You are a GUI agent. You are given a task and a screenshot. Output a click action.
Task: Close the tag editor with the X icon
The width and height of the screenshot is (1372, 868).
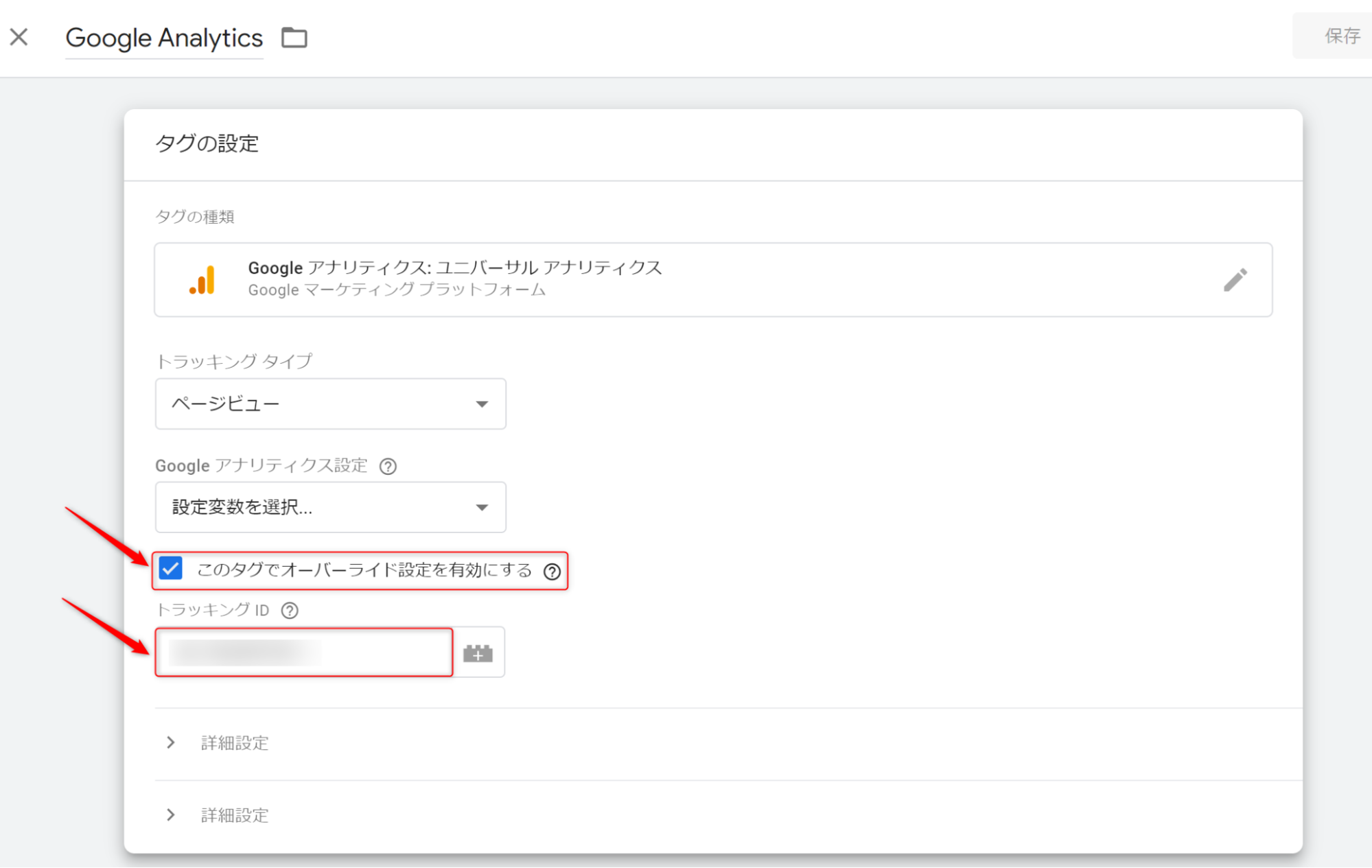pos(19,37)
